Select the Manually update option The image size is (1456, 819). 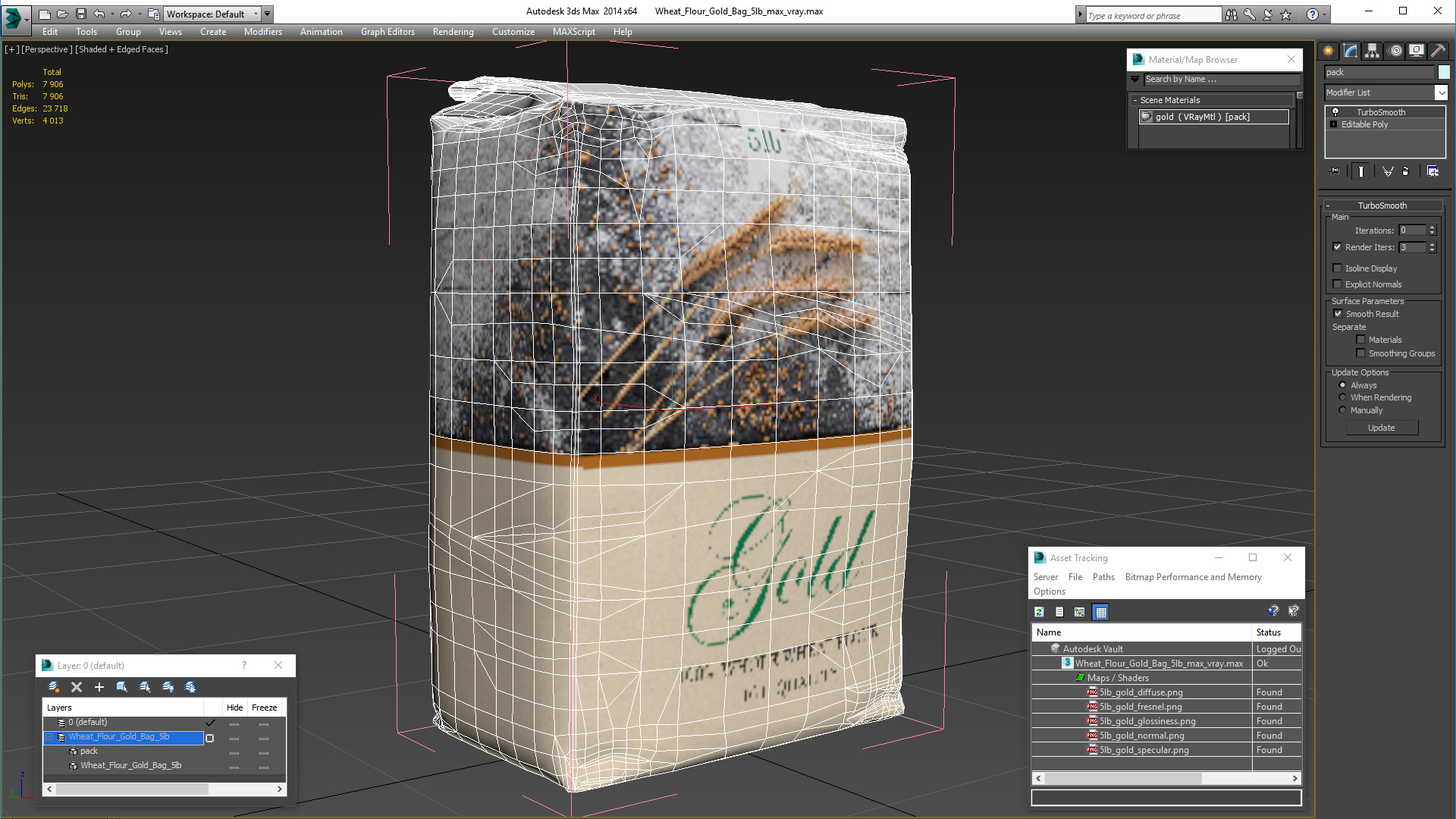pyautogui.click(x=1342, y=410)
